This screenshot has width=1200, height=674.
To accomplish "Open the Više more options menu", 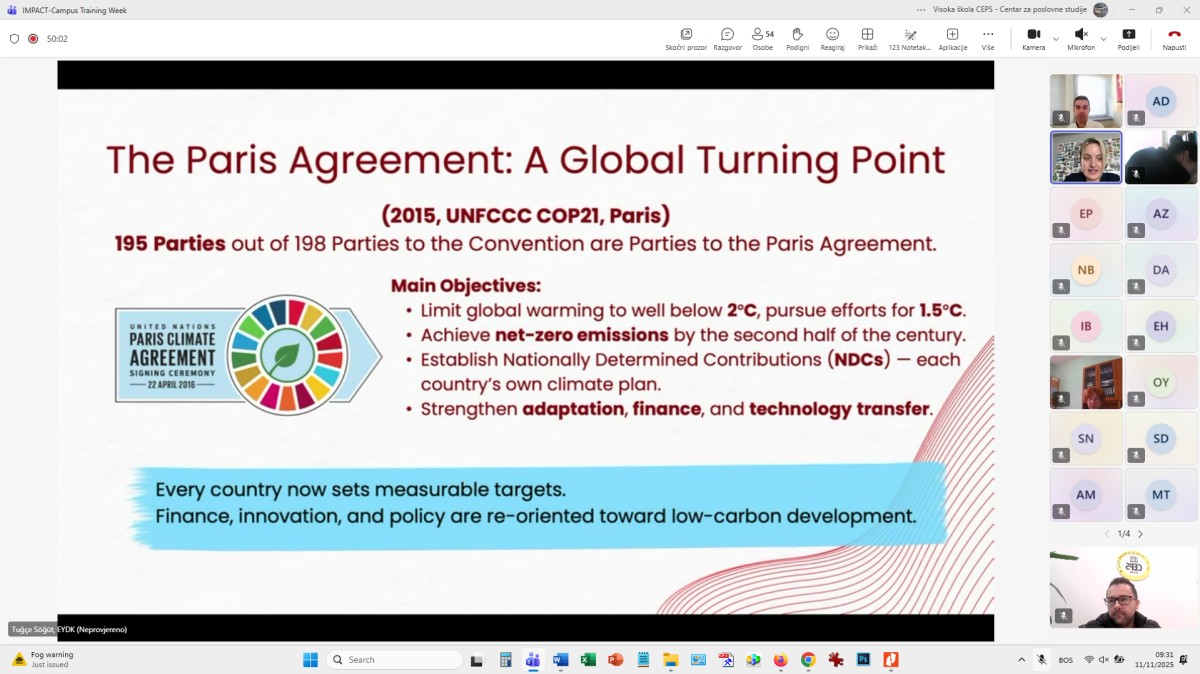I will pos(988,38).
